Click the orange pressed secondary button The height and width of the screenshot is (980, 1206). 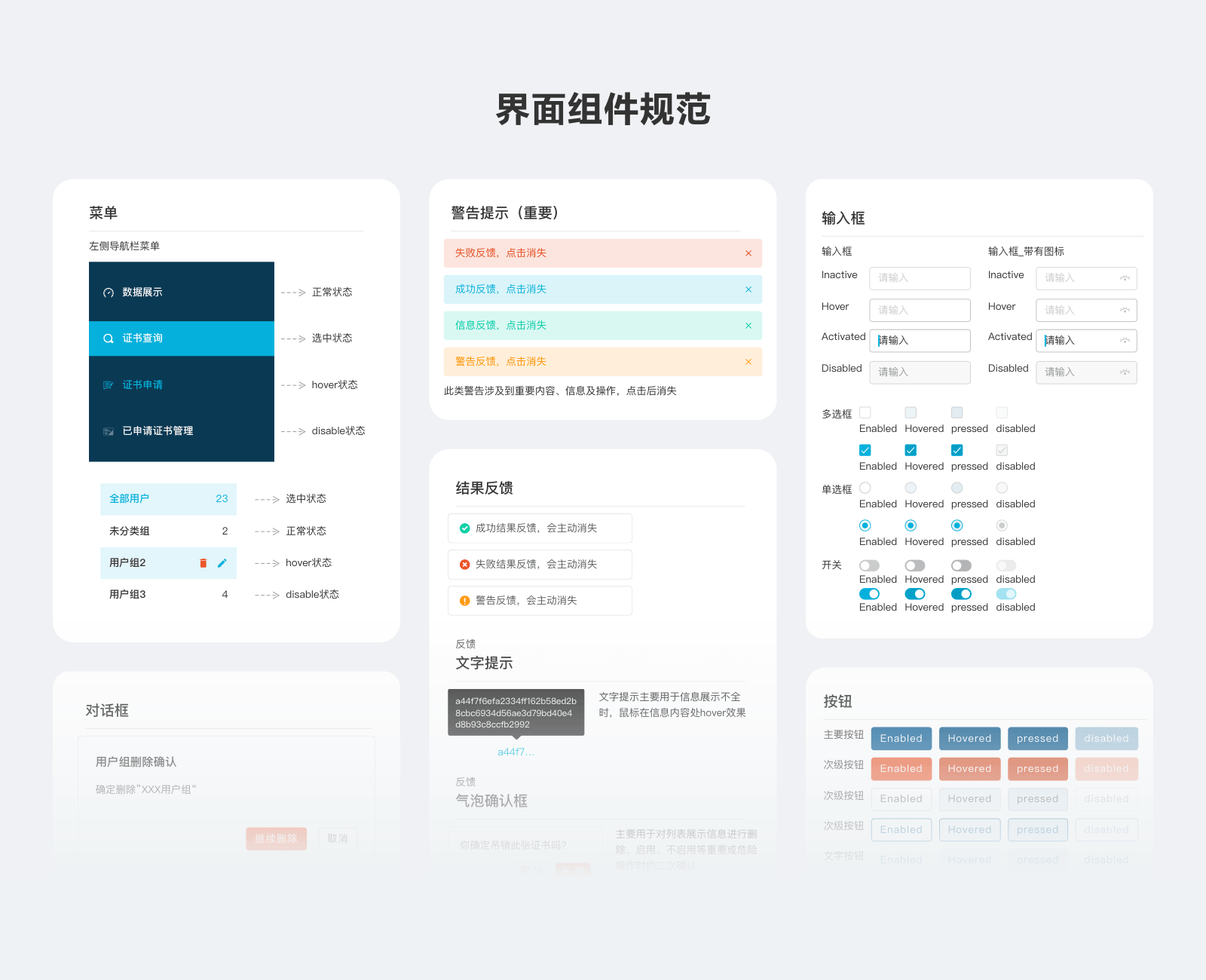(1038, 769)
